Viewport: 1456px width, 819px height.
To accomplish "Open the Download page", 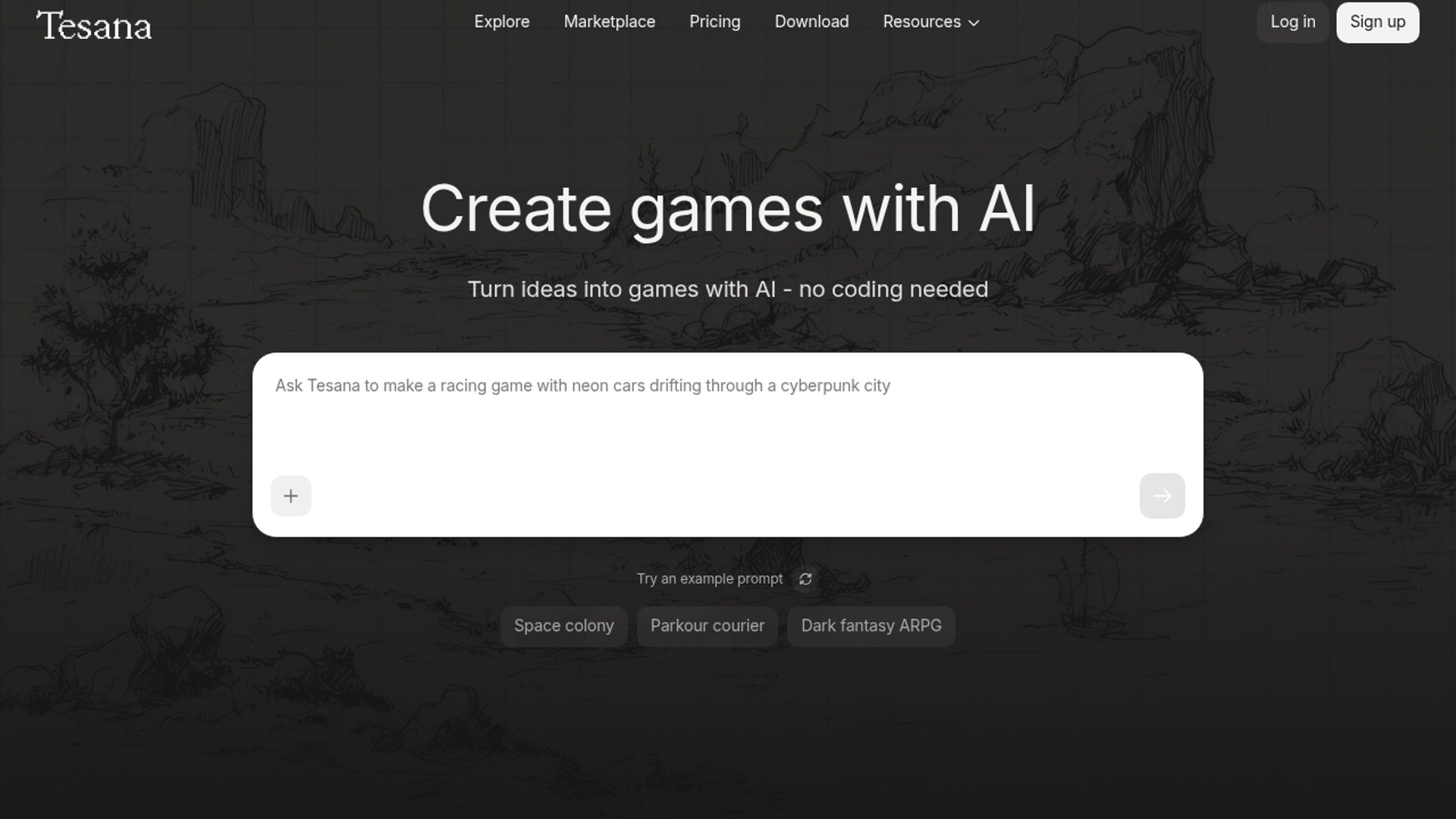I will (811, 22).
